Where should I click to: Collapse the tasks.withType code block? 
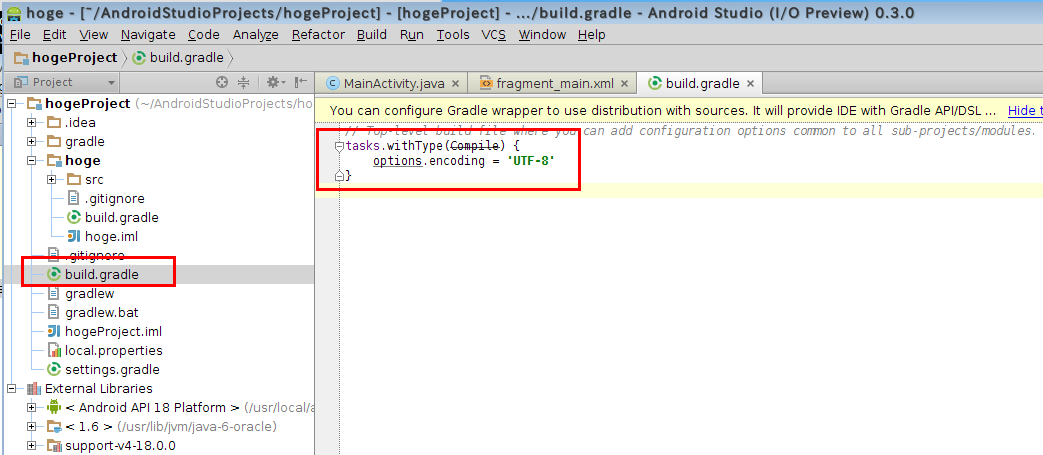pyautogui.click(x=339, y=146)
